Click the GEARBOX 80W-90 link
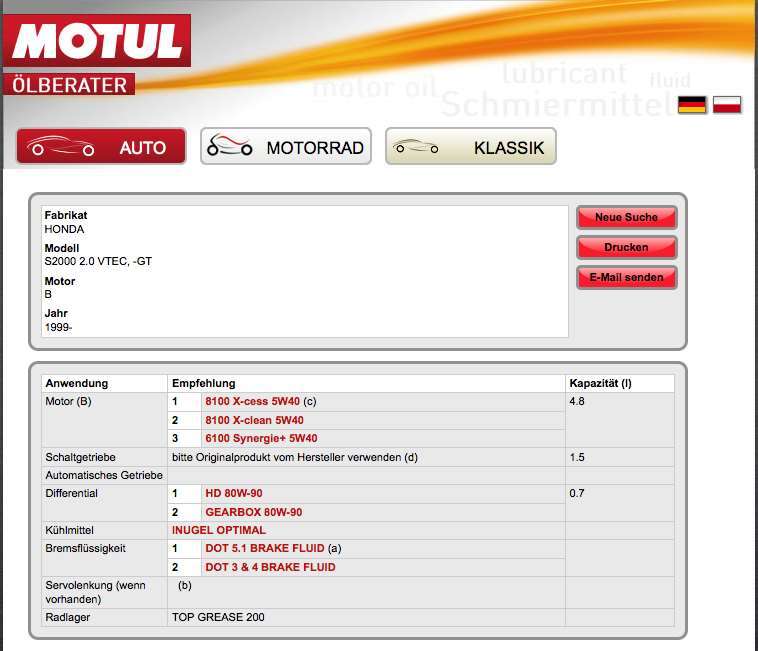This screenshot has height=651, width=758. [253, 512]
